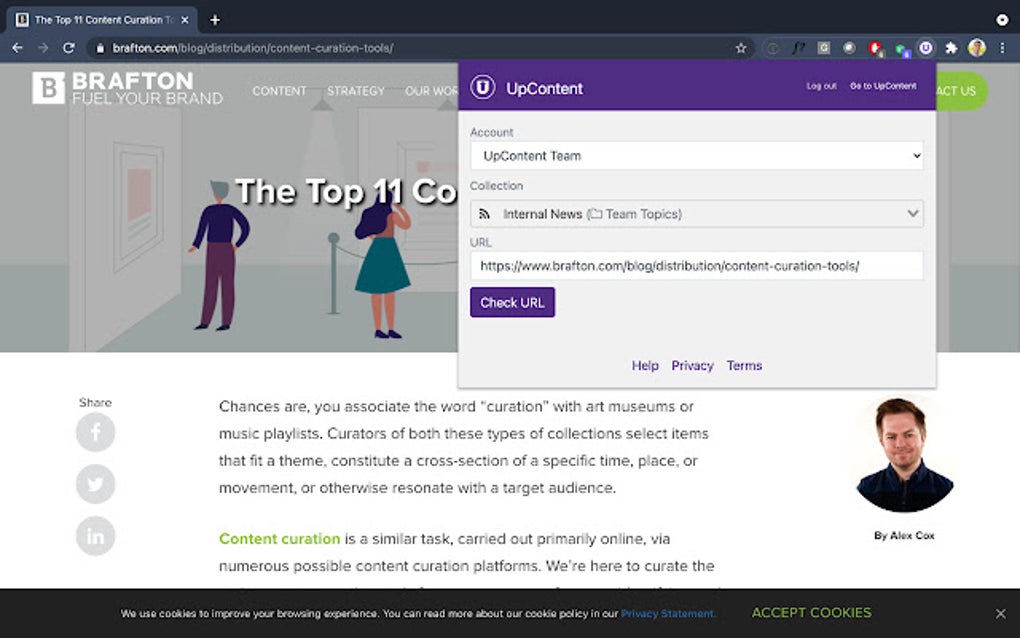1020x638 pixels.
Task: Open the UpContent extension icon in the toolbar
Action: click(926, 47)
